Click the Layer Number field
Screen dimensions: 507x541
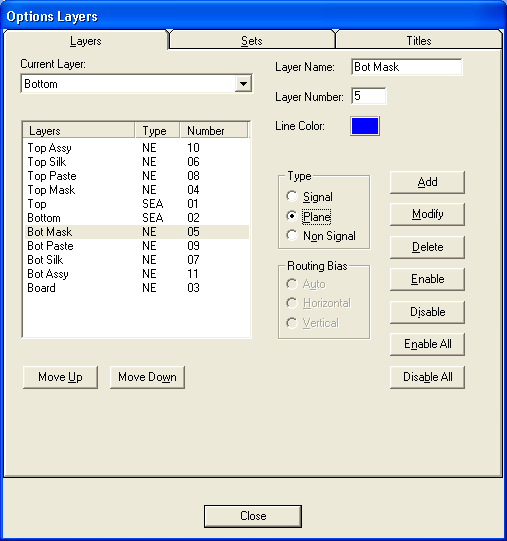pyautogui.click(x=369, y=96)
